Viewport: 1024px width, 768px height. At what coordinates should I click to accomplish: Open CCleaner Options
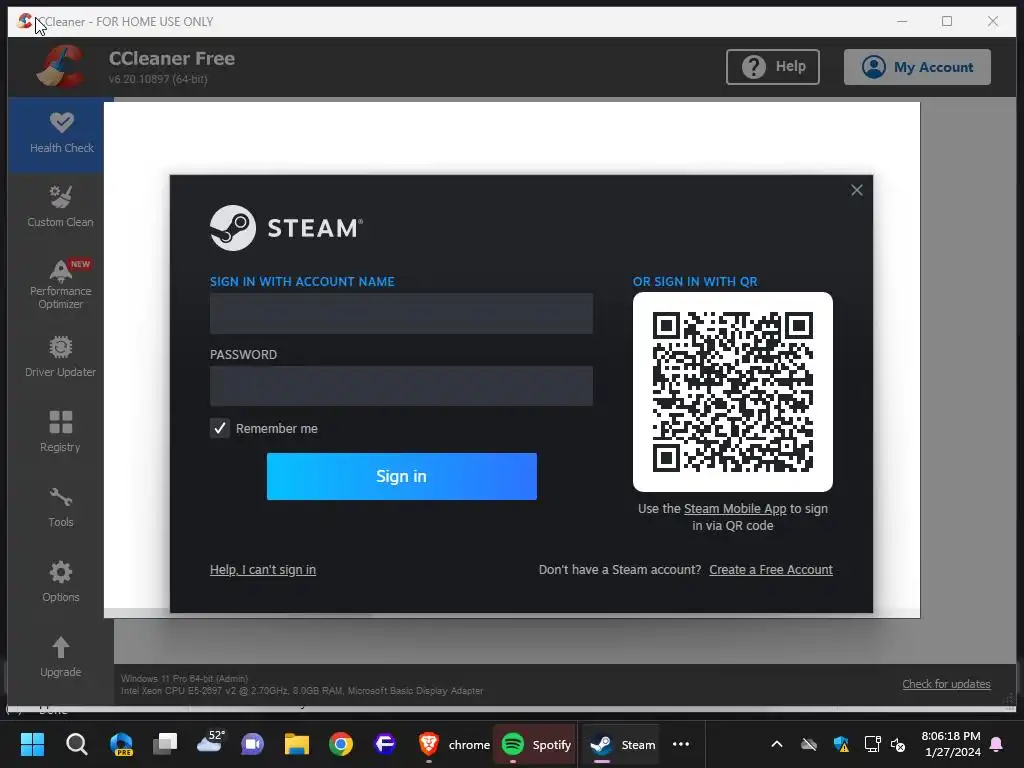60,583
